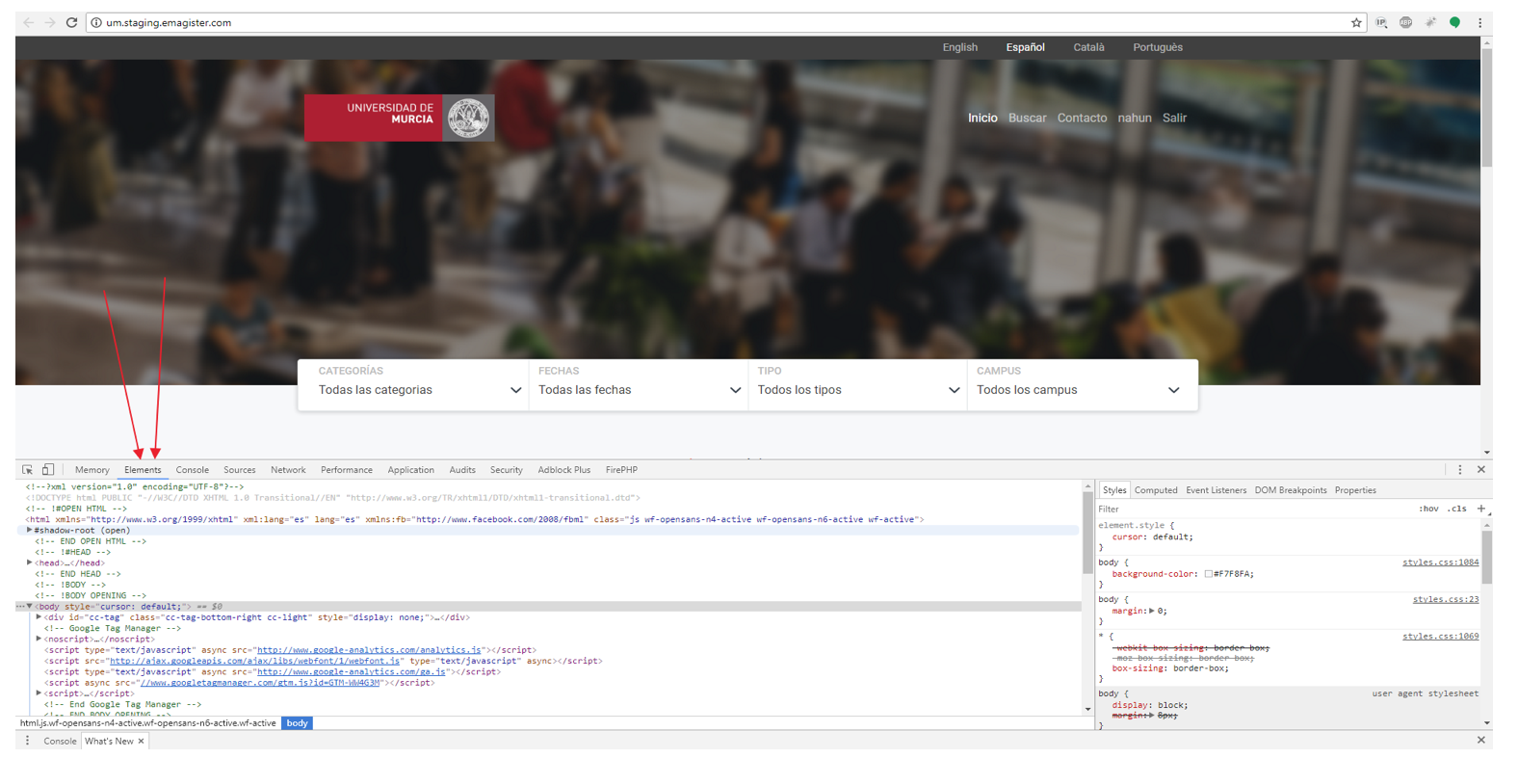Click the green circle extension icon
Screen dimensions: 1518x784
[x=1455, y=22]
